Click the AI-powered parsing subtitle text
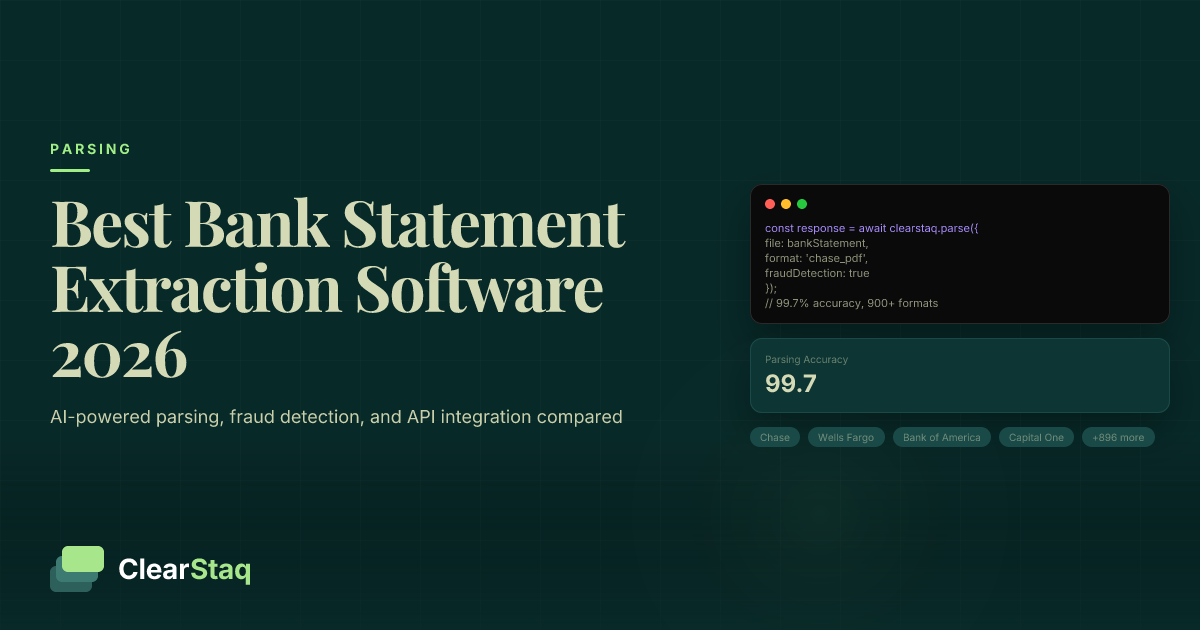This screenshot has width=1200, height=630. coord(337,417)
